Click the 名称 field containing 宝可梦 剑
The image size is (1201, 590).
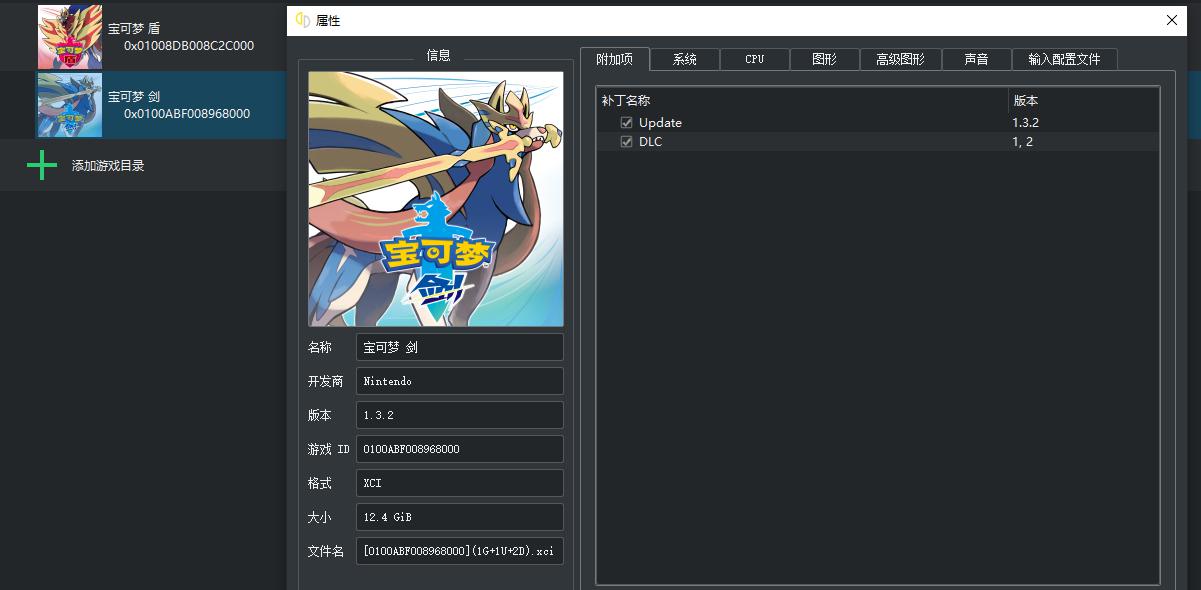(460, 347)
